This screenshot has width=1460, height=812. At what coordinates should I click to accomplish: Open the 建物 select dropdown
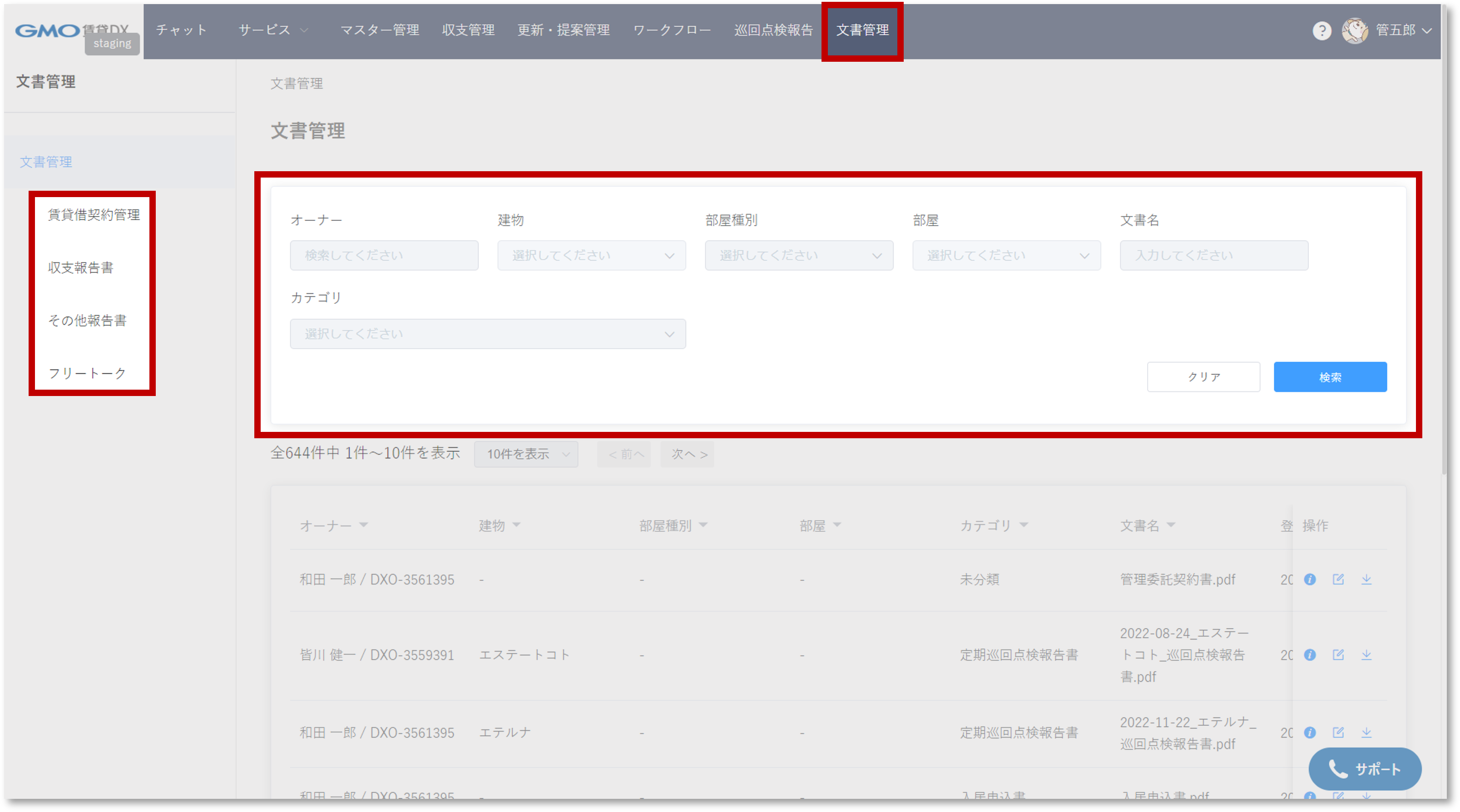591,256
